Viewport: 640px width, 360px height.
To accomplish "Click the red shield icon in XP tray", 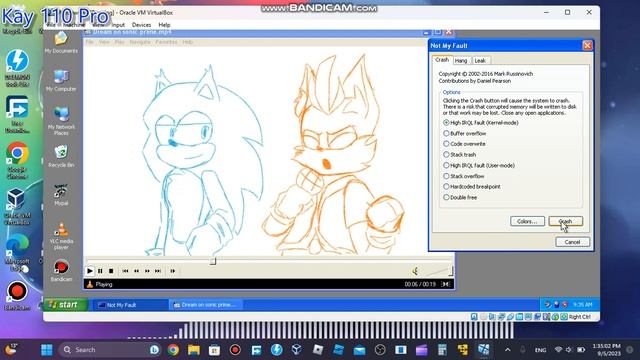I will 565,304.
